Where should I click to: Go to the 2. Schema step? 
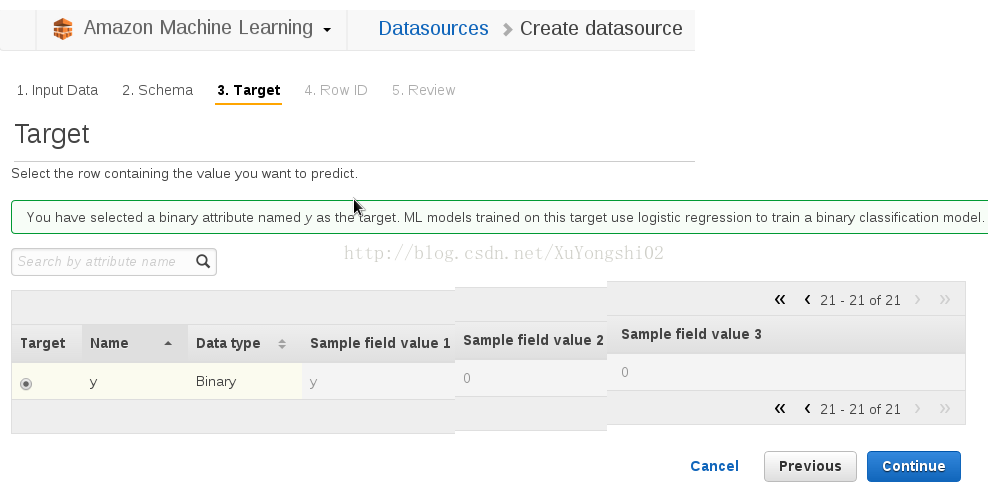coord(158,90)
